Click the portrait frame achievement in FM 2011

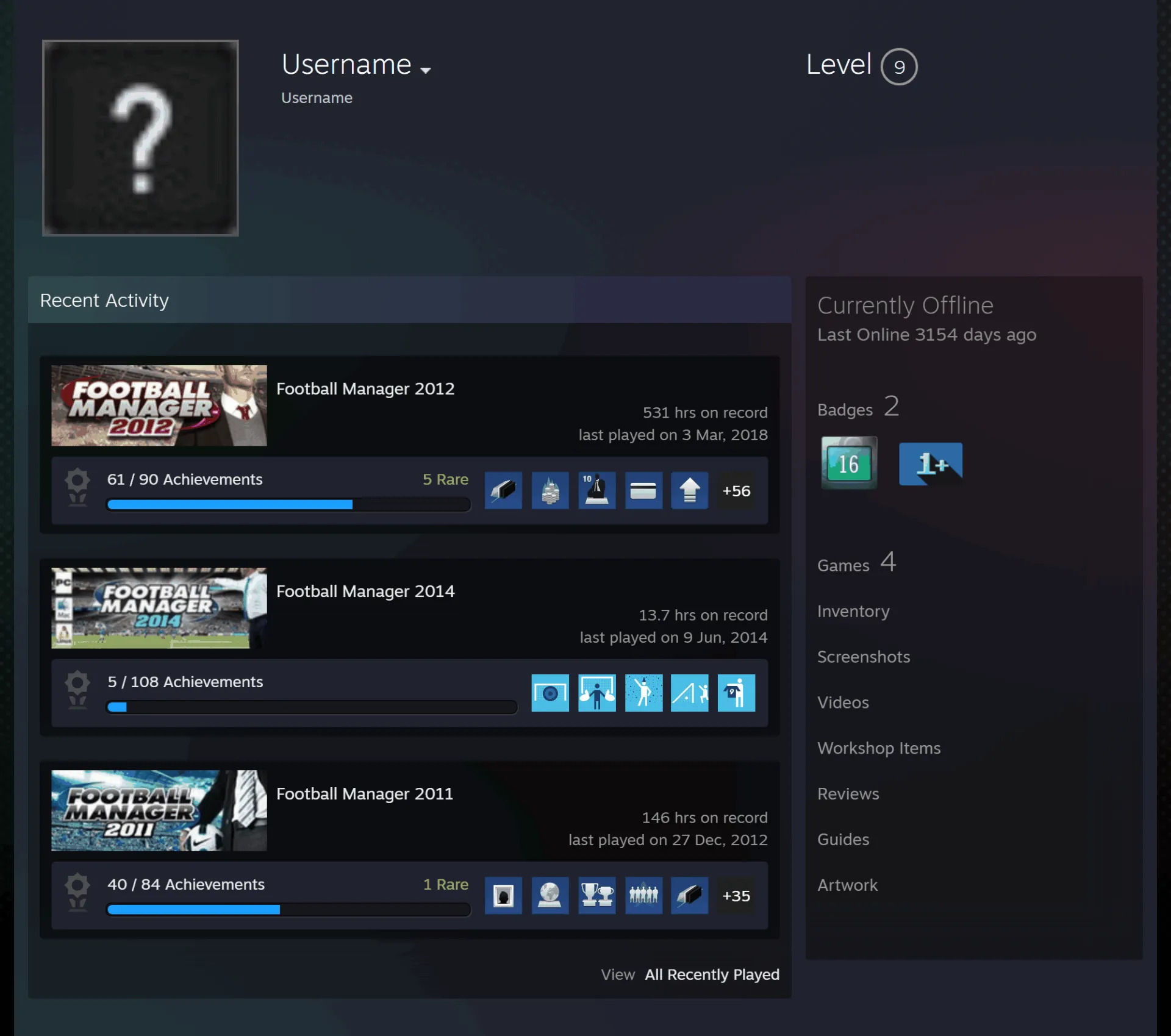pos(503,895)
